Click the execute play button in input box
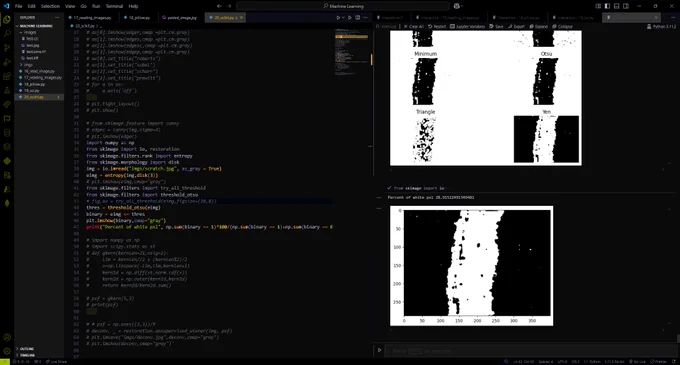 379,350
